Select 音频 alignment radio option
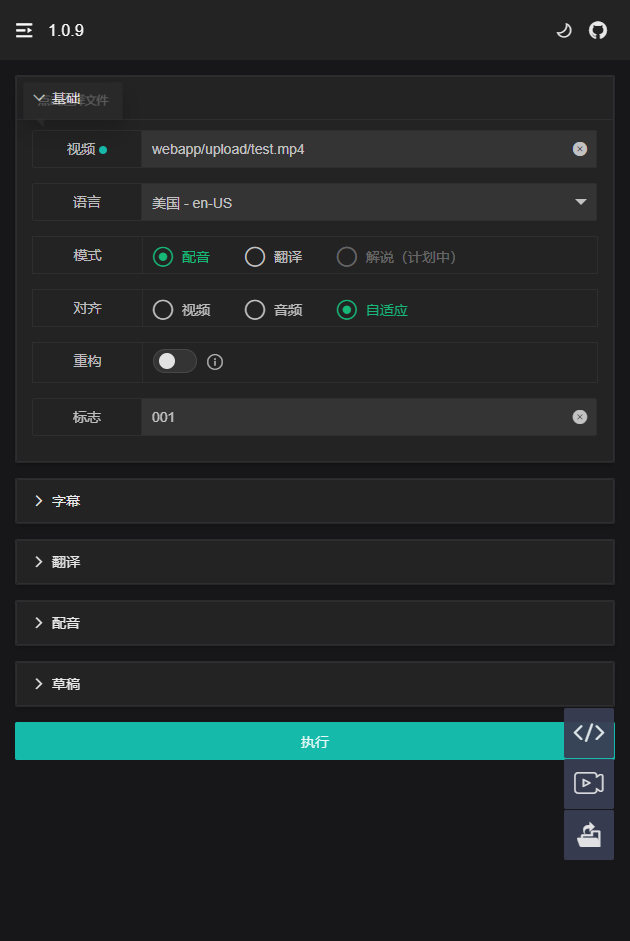The width and height of the screenshot is (630, 941). [x=274, y=310]
